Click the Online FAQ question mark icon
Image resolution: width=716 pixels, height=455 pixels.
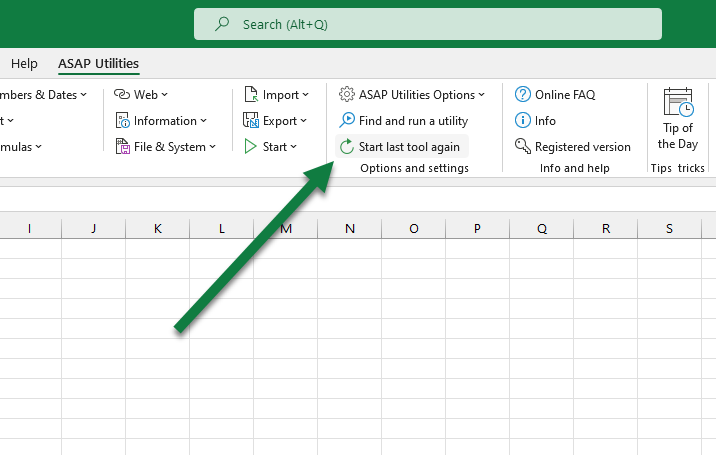click(x=523, y=94)
